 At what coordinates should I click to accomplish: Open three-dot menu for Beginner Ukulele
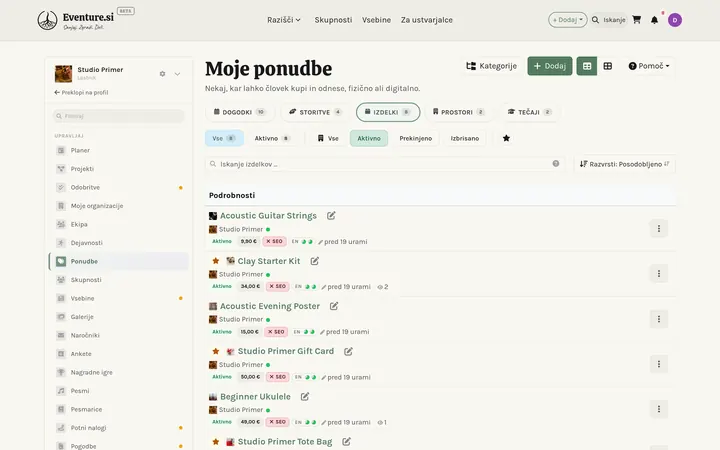coord(658,409)
